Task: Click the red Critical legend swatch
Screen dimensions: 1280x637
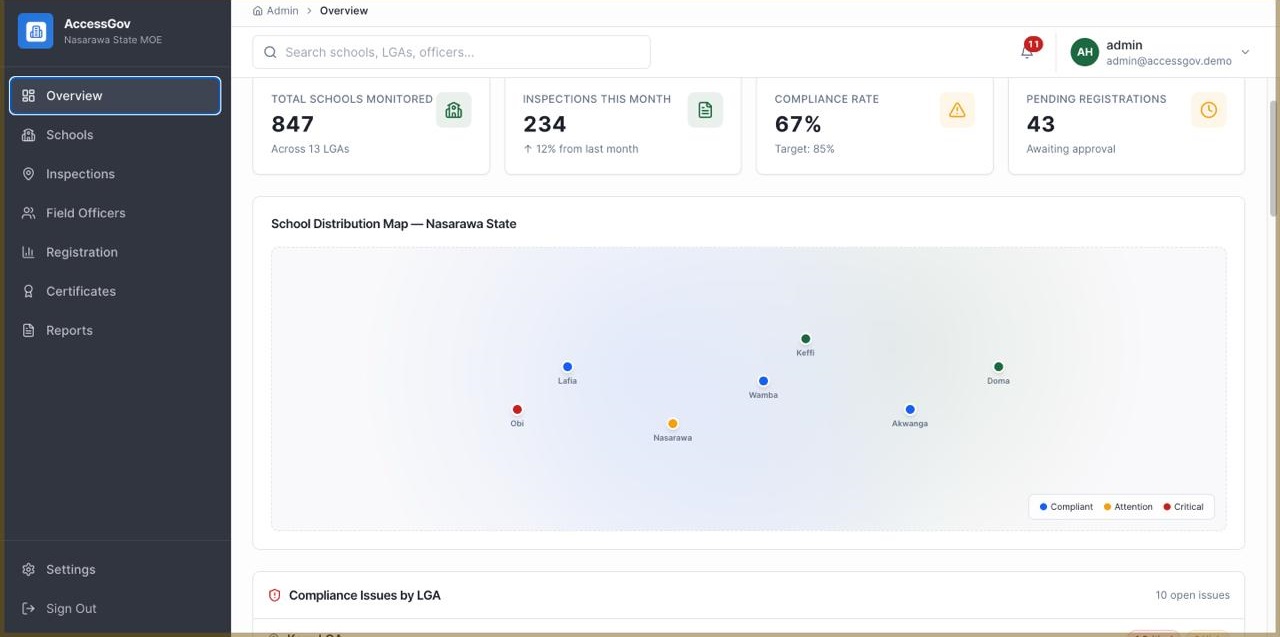Action: 1167,507
